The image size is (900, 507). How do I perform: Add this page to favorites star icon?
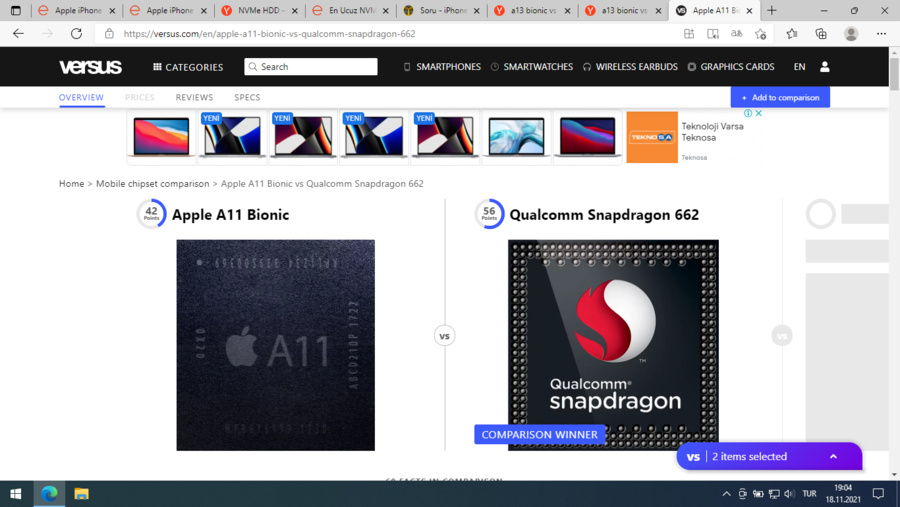click(761, 34)
